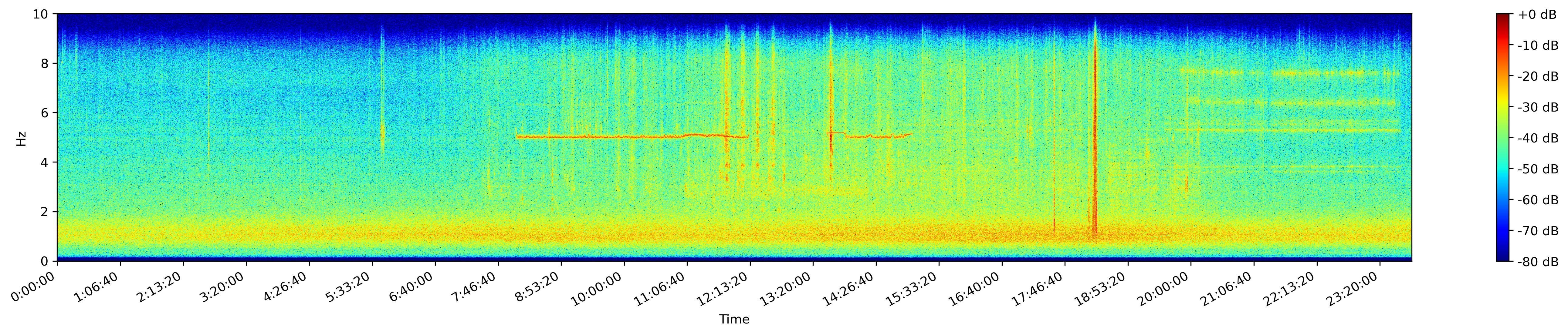Image resolution: width=1568 pixels, height=335 pixels.
Task: Click the dark blue bottom of the colorbar
Action: coord(1503,257)
